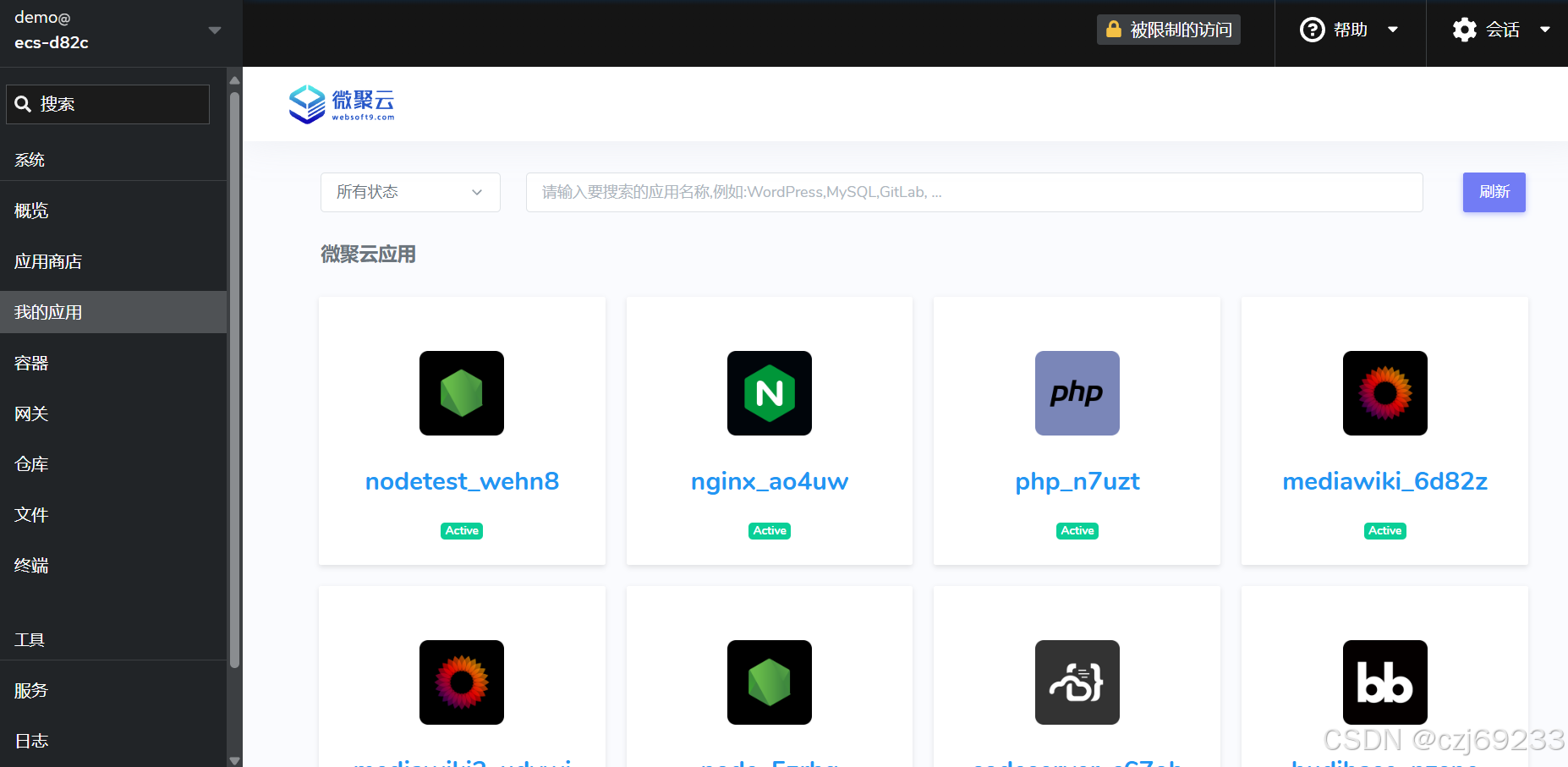Open the nodetest_wehn8 app link
Screen dimensions: 1568x767
click(462, 481)
